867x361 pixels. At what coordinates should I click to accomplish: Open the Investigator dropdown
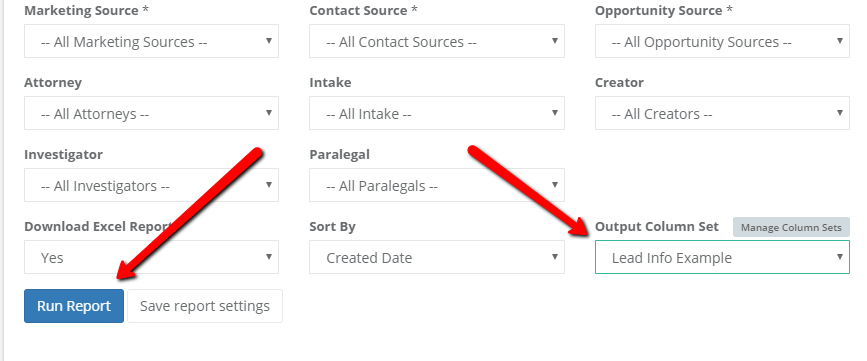151,185
